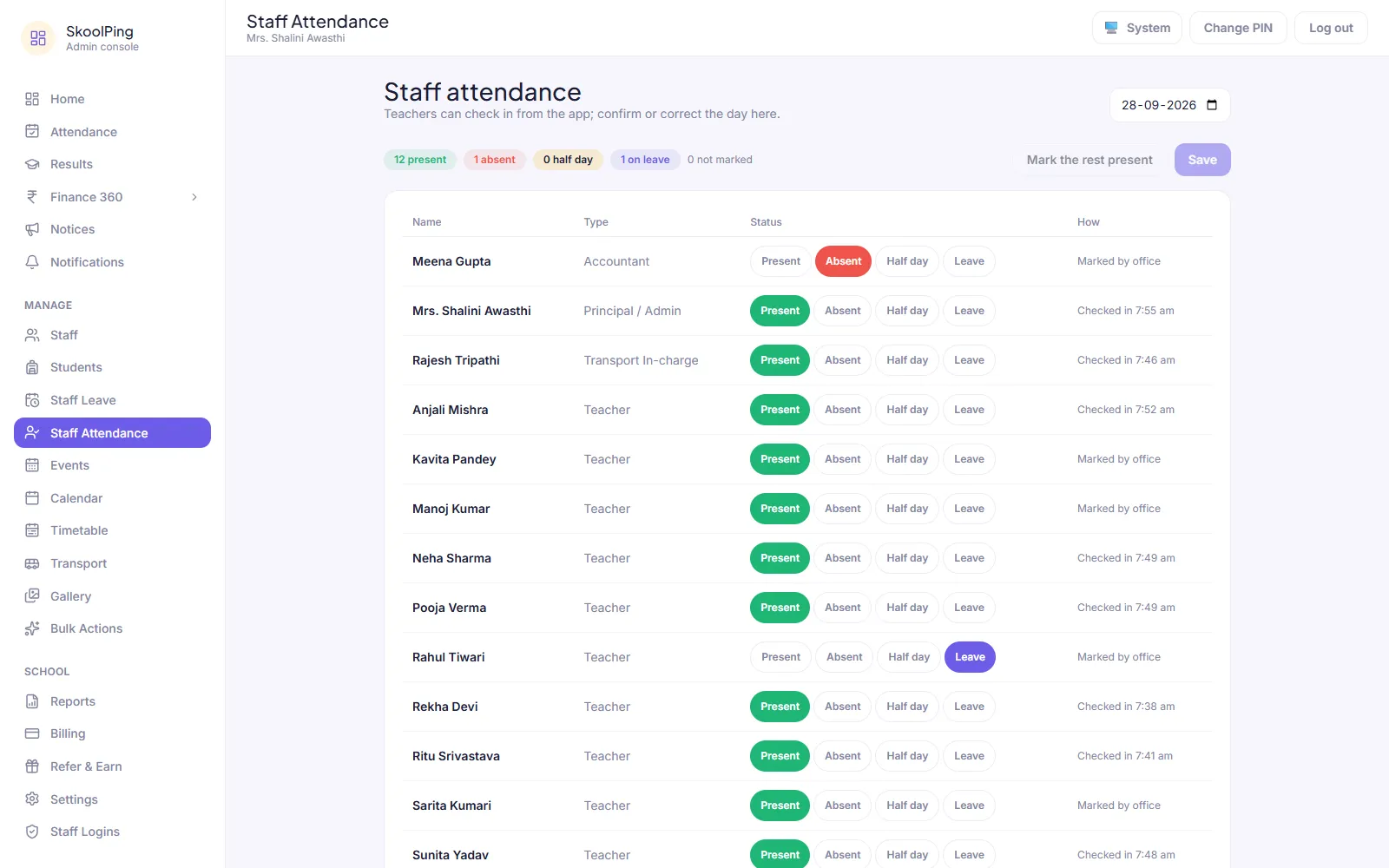Expand the Finance 360 submenu chevron
Viewport: 1389px width, 868px height.
[x=194, y=197]
